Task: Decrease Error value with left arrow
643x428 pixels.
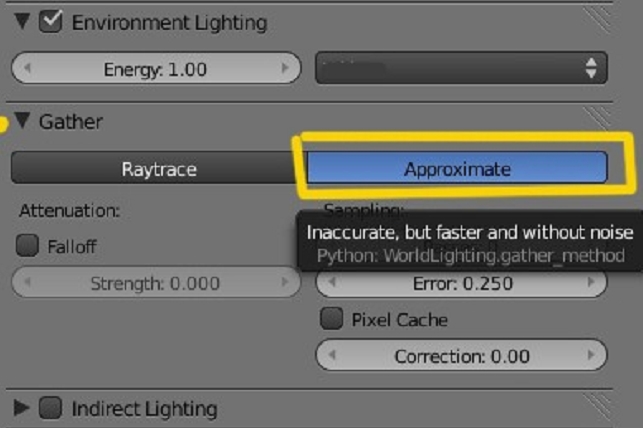Action: pos(331,283)
